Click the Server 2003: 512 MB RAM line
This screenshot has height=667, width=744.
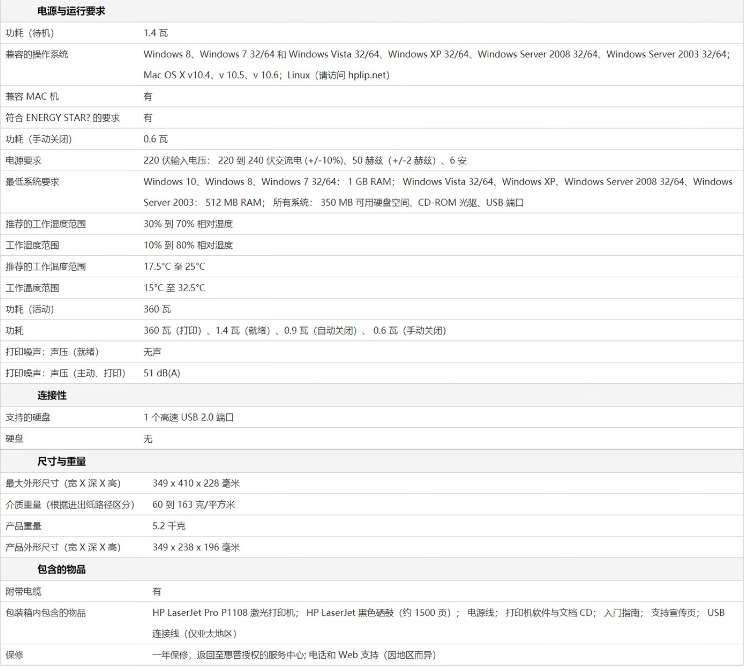(334, 203)
